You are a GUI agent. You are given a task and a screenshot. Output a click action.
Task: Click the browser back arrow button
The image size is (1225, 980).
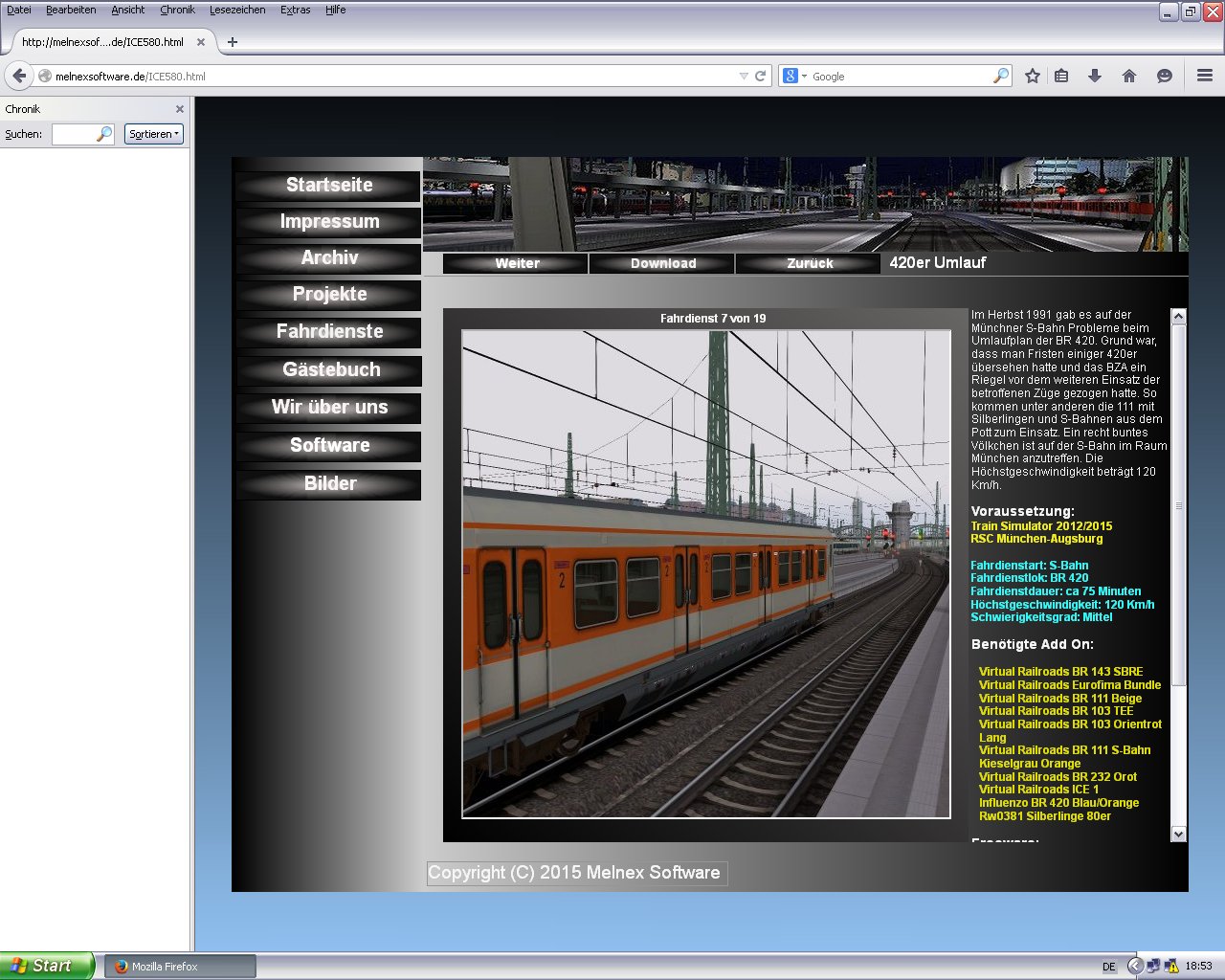19,76
